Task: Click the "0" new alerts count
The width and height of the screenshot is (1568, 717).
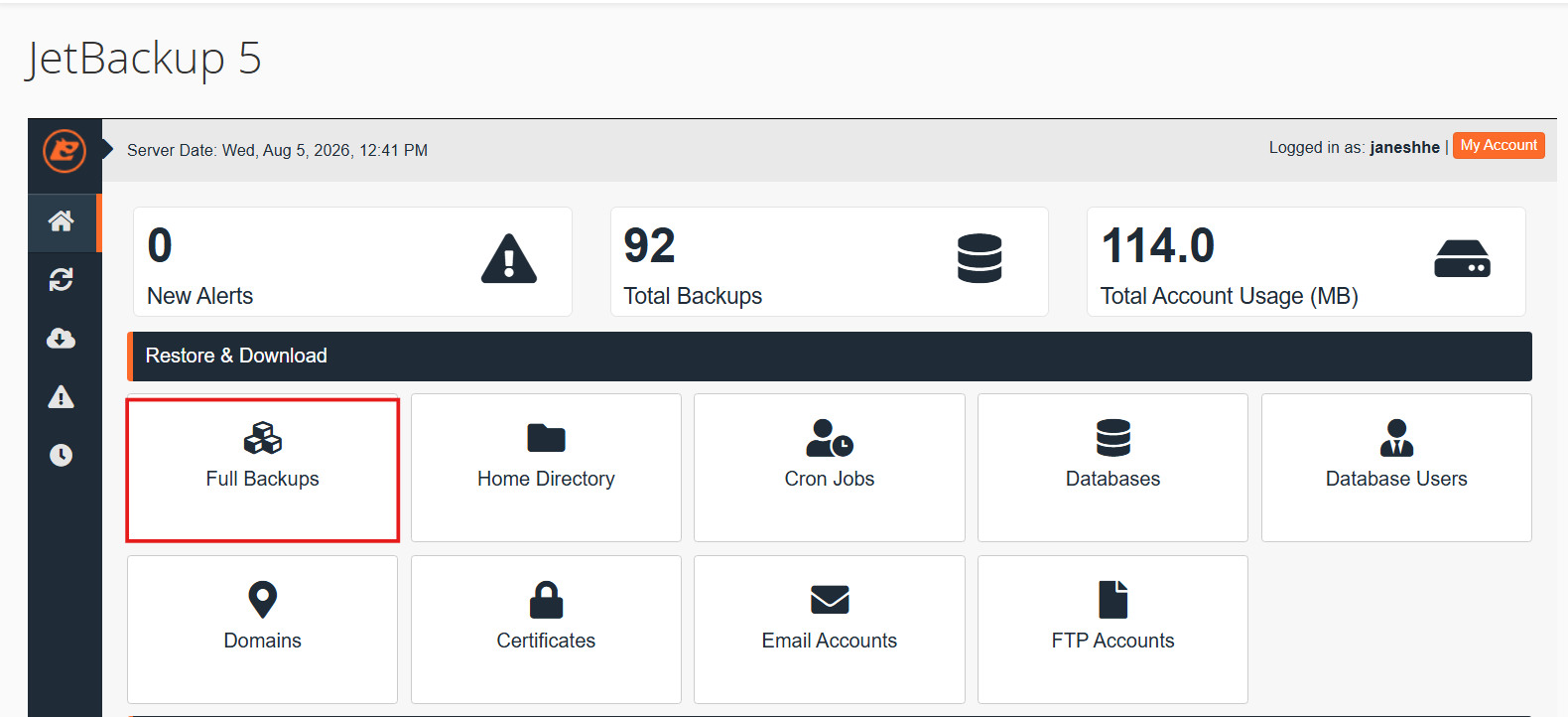Action: [x=160, y=245]
